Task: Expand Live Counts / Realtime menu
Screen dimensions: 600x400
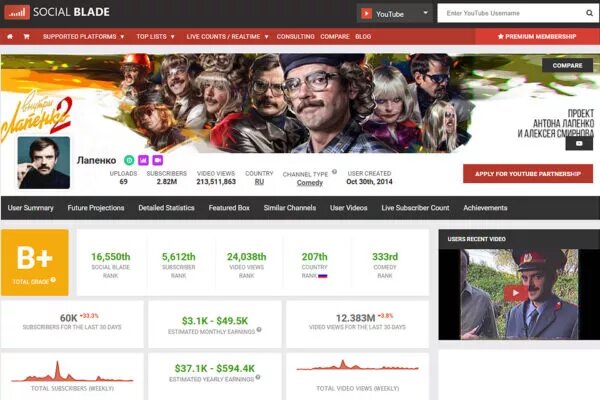Action: pyautogui.click(x=228, y=36)
